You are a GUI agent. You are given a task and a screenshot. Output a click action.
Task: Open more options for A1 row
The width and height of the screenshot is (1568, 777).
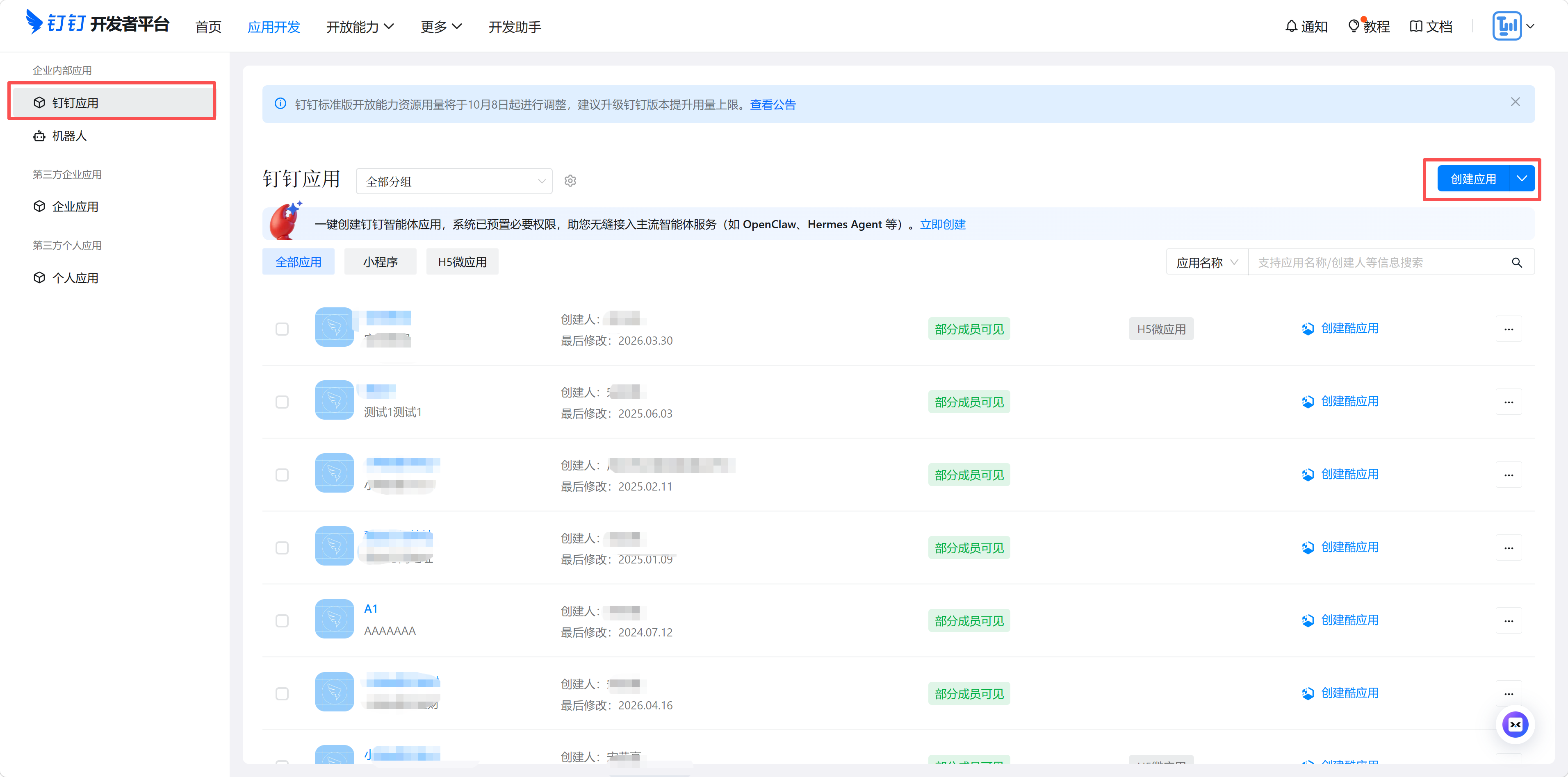pos(1509,621)
